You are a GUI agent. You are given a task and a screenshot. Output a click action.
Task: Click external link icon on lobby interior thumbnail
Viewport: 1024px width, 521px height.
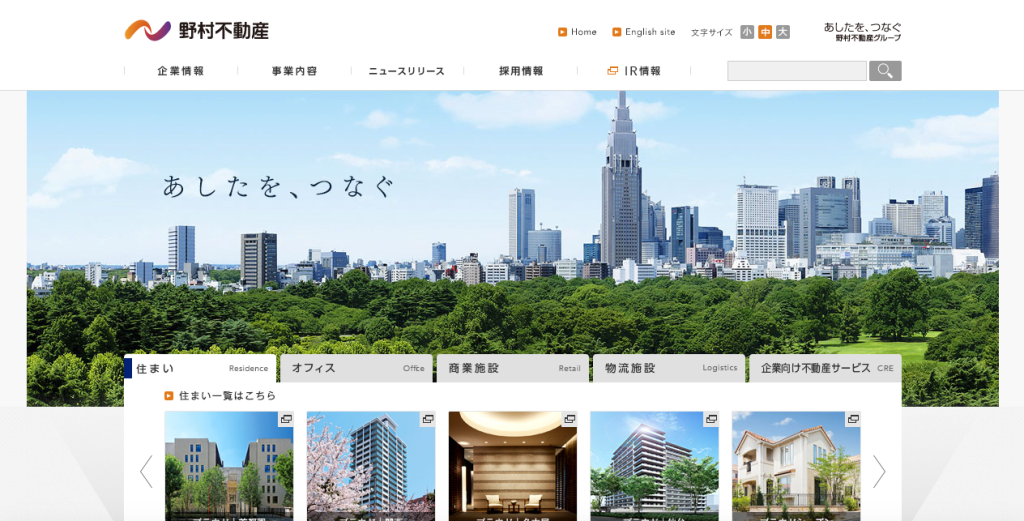tap(570, 419)
